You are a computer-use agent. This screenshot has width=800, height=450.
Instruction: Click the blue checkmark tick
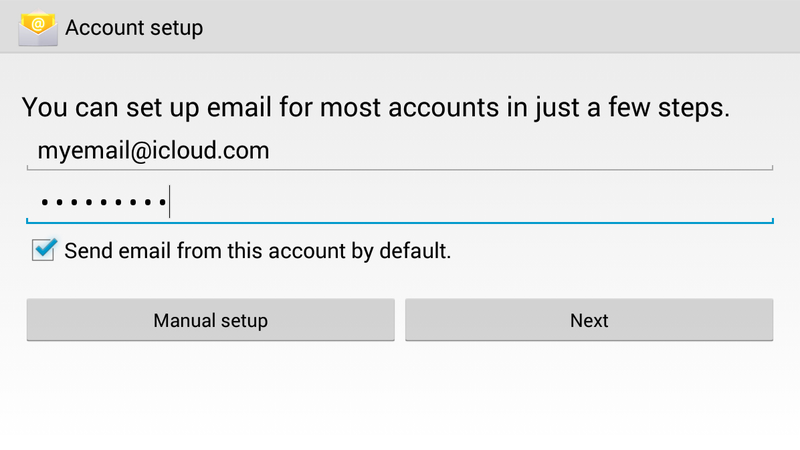click(x=46, y=247)
